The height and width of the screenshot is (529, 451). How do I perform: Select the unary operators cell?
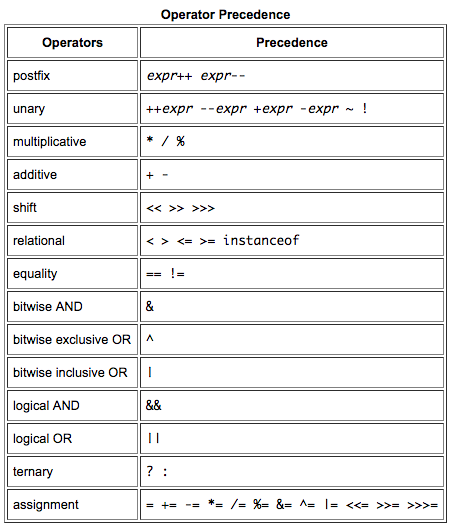point(292,109)
